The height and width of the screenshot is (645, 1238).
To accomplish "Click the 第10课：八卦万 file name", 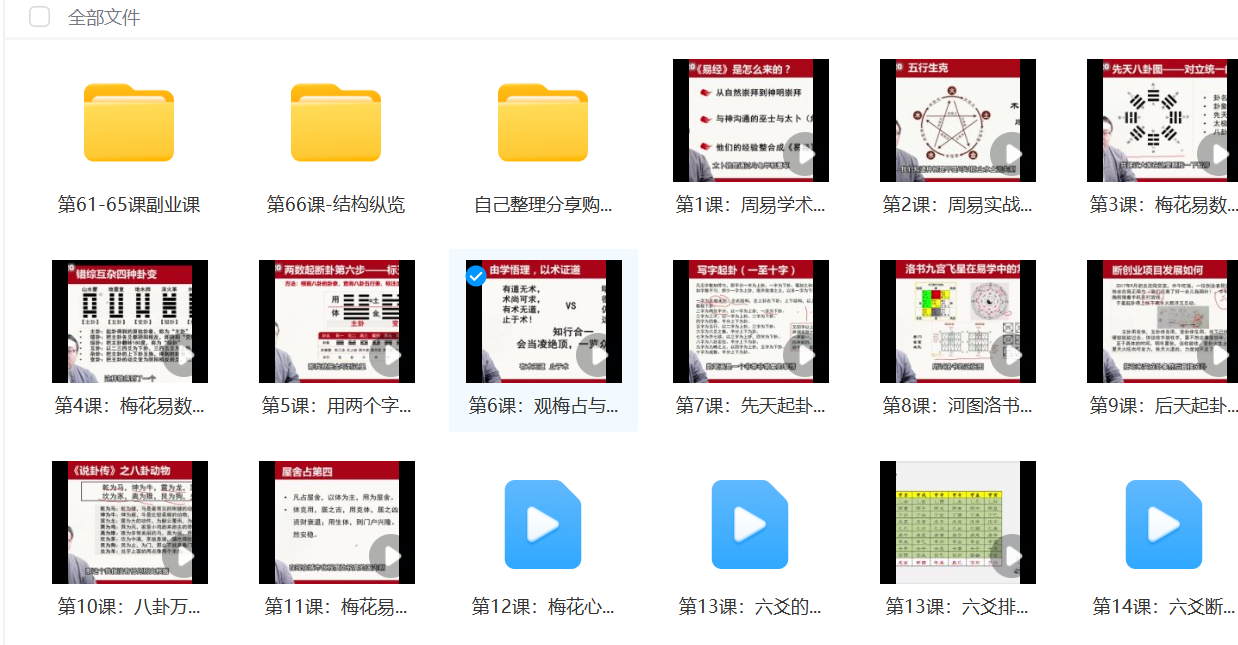I will [129, 606].
